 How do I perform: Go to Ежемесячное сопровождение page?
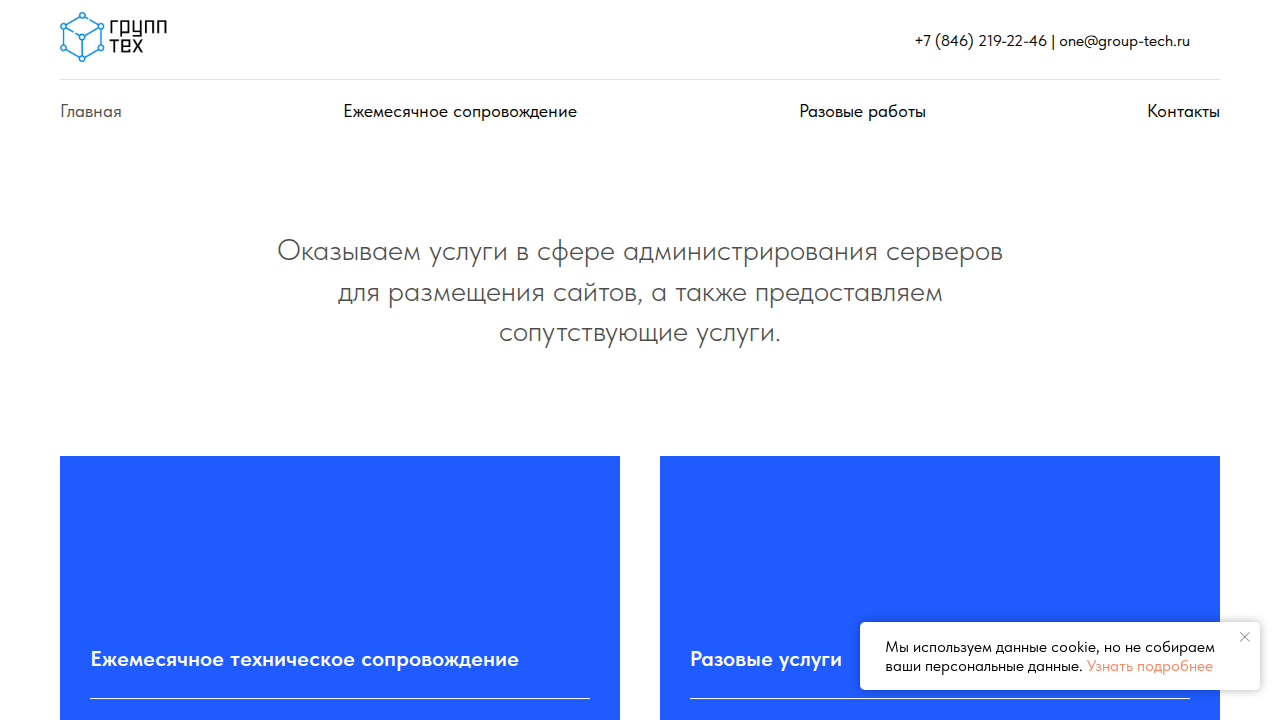[x=460, y=111]
